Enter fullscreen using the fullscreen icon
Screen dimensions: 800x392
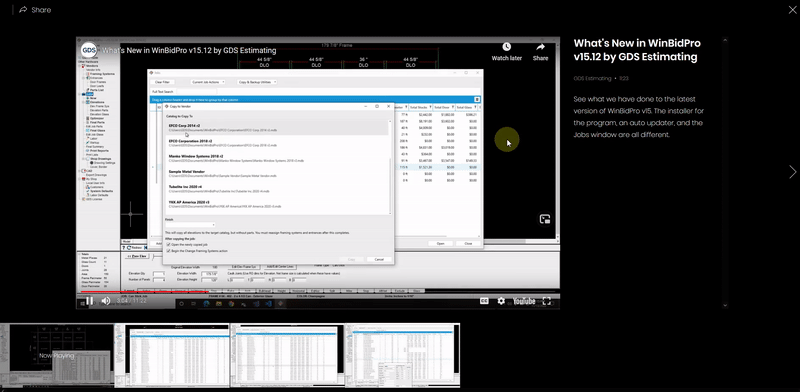(546, 301)
